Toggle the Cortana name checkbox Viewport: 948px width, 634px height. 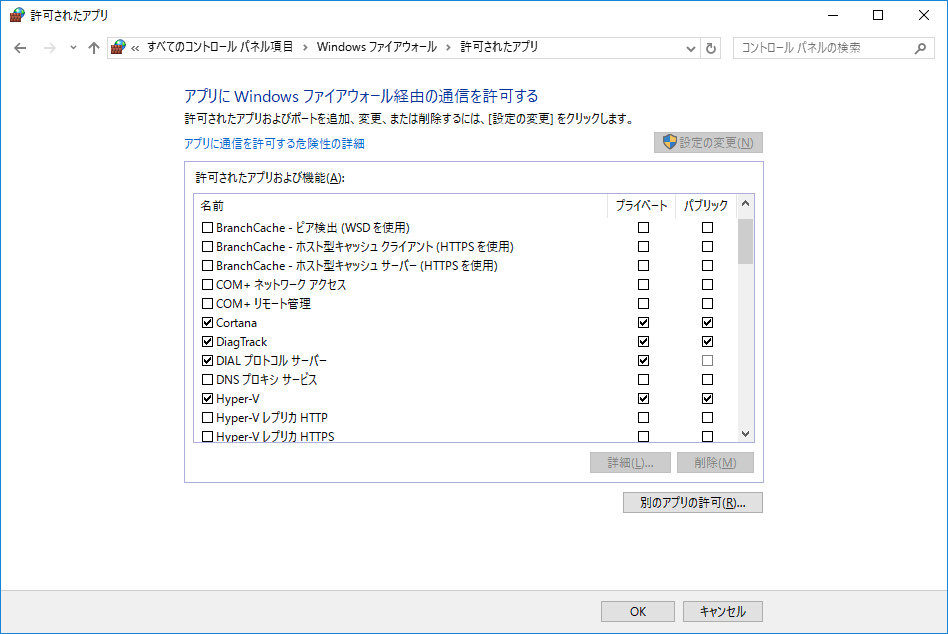[x=207, y=323]
